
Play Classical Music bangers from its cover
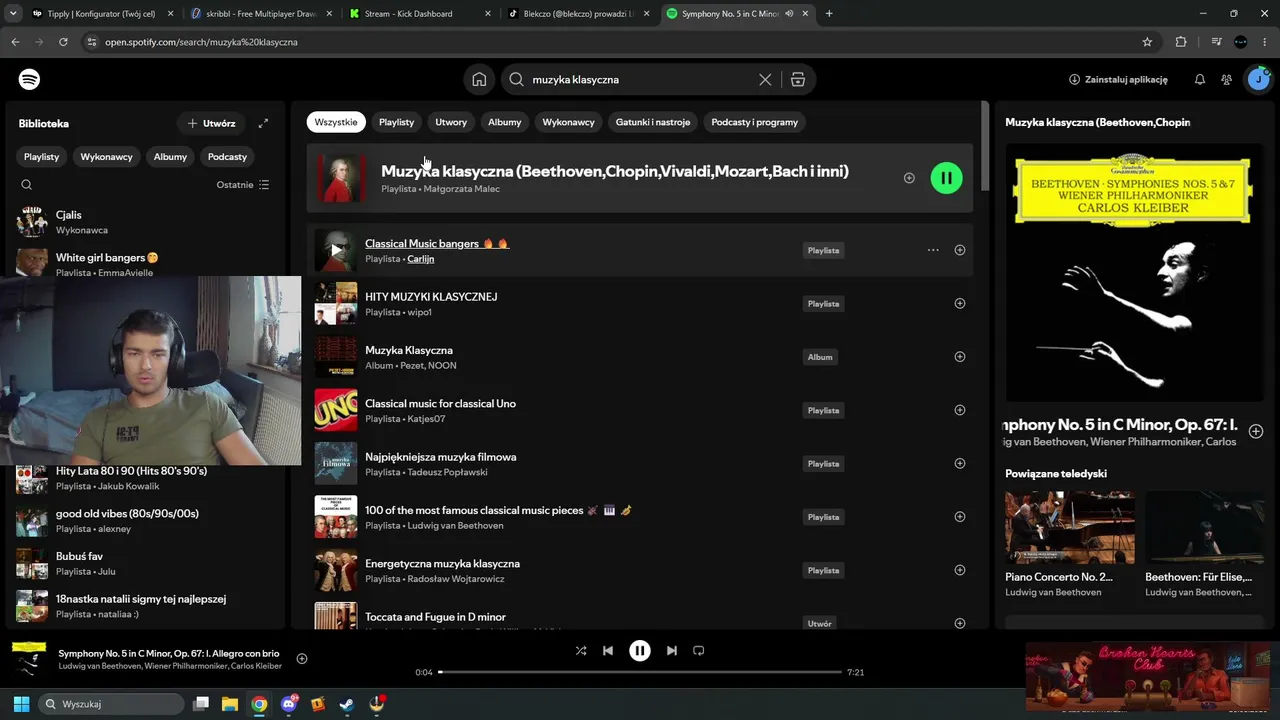pos(336,250)
